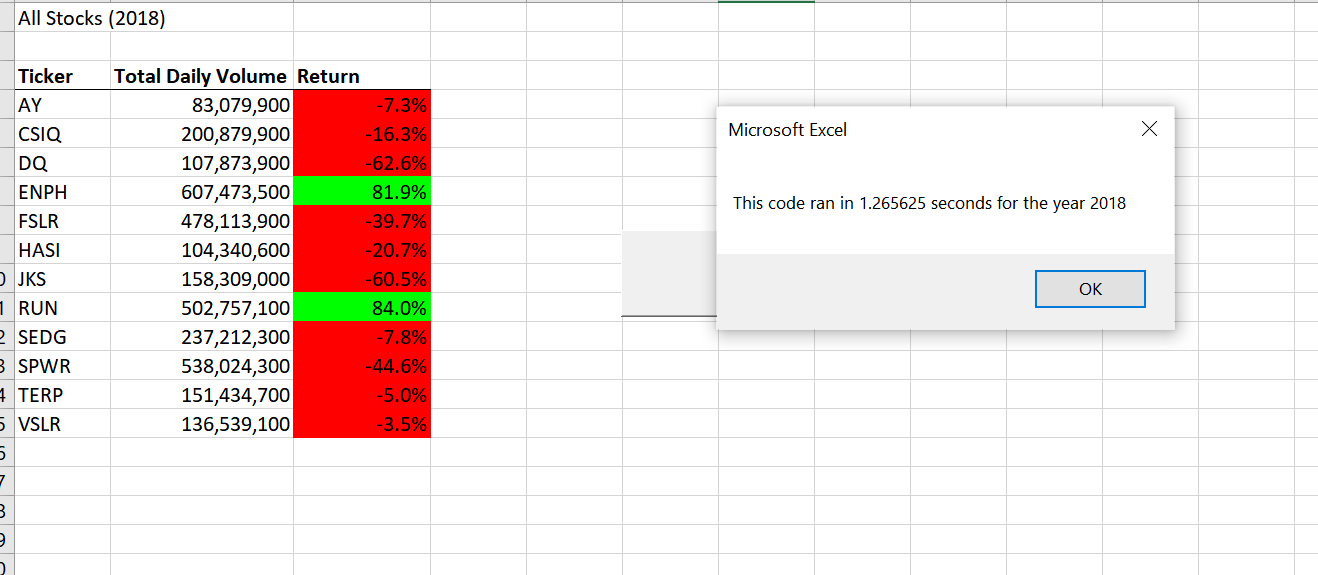The image size is (1318, 575).
Task: Select the 607,473,500 volume cell
Action: [x=202, y=192]
